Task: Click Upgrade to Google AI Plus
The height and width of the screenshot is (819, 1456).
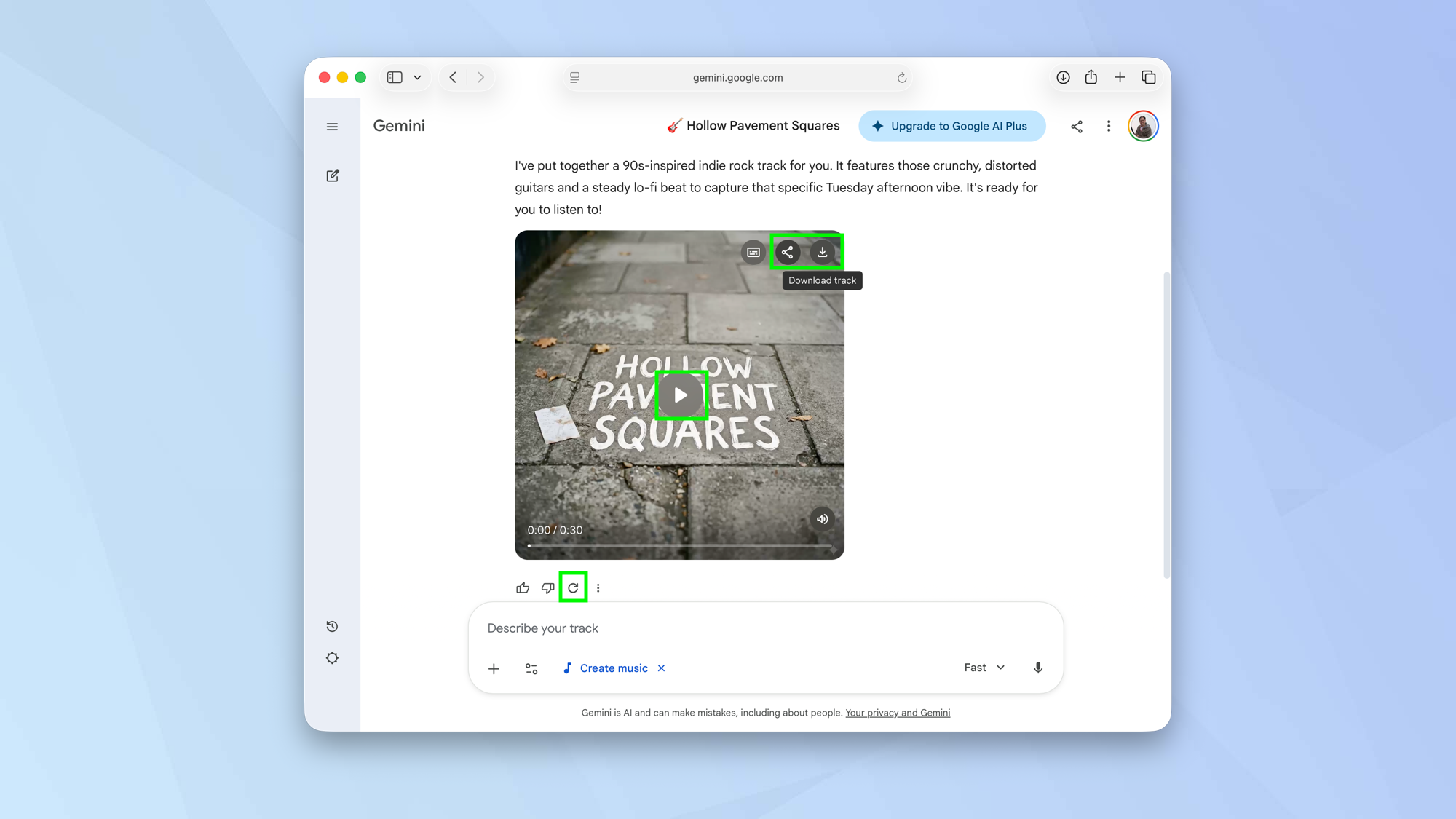Action: point(951,126)
